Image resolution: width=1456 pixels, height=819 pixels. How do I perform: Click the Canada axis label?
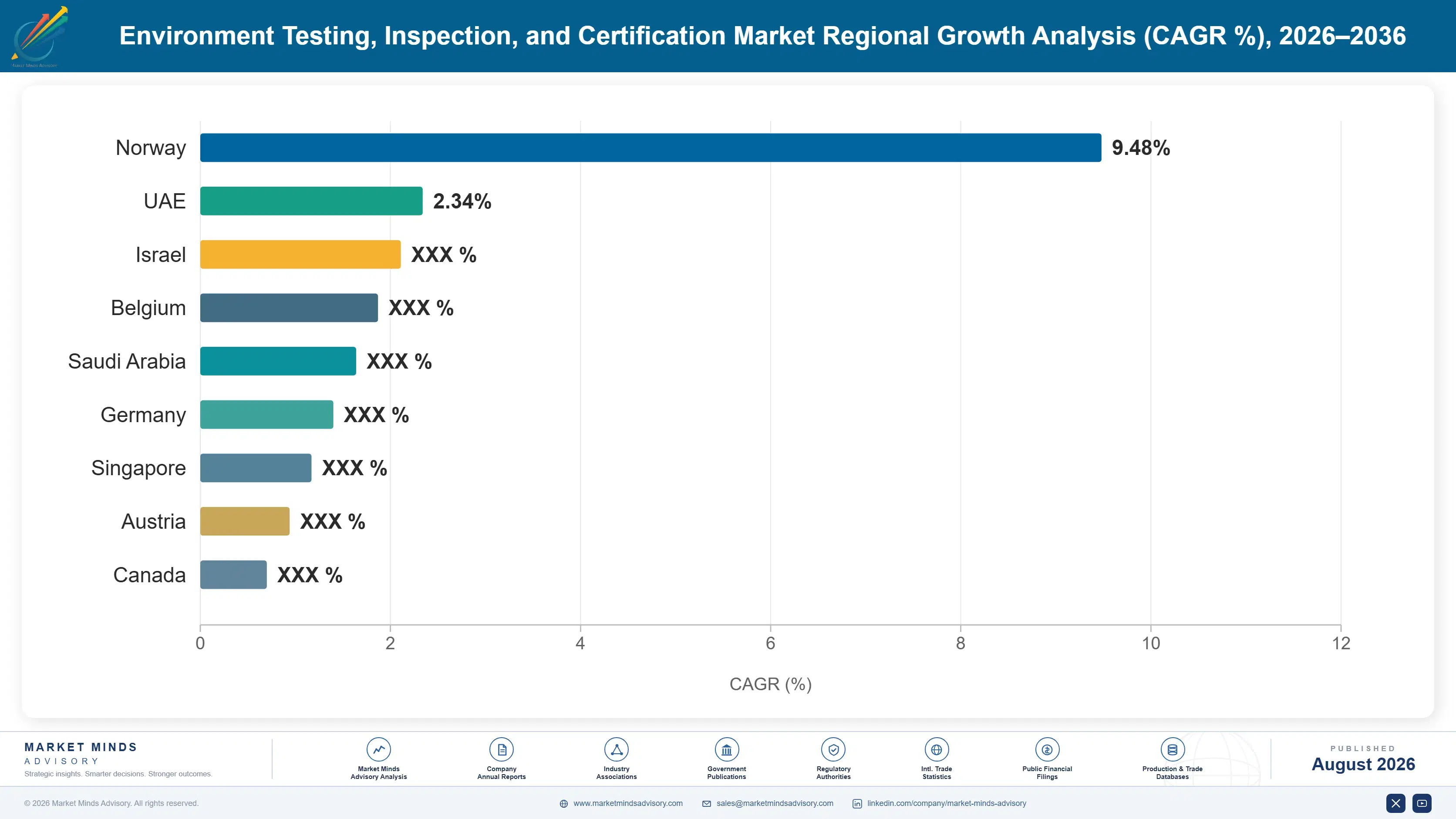(149, 575)
